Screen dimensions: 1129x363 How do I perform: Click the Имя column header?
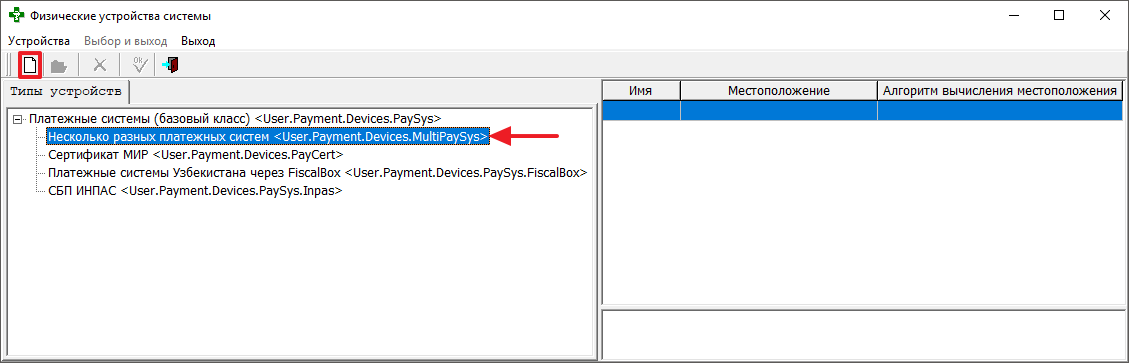tap(641, 91)
